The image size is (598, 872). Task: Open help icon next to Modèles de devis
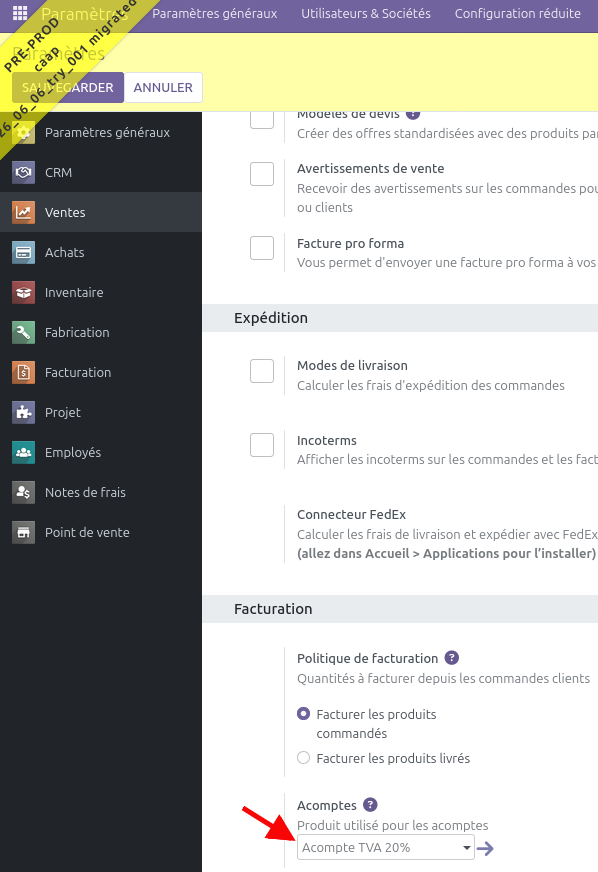tap(413, 113)
